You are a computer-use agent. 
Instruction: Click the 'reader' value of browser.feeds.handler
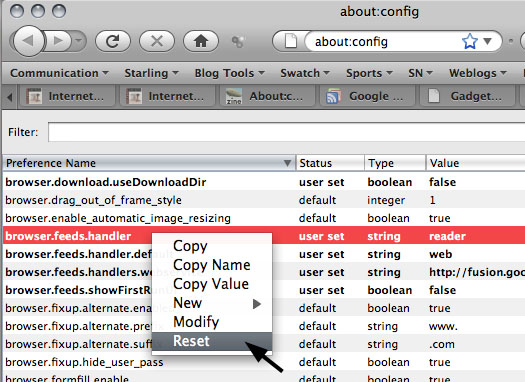pyautogui.click(x=447, y=236)
